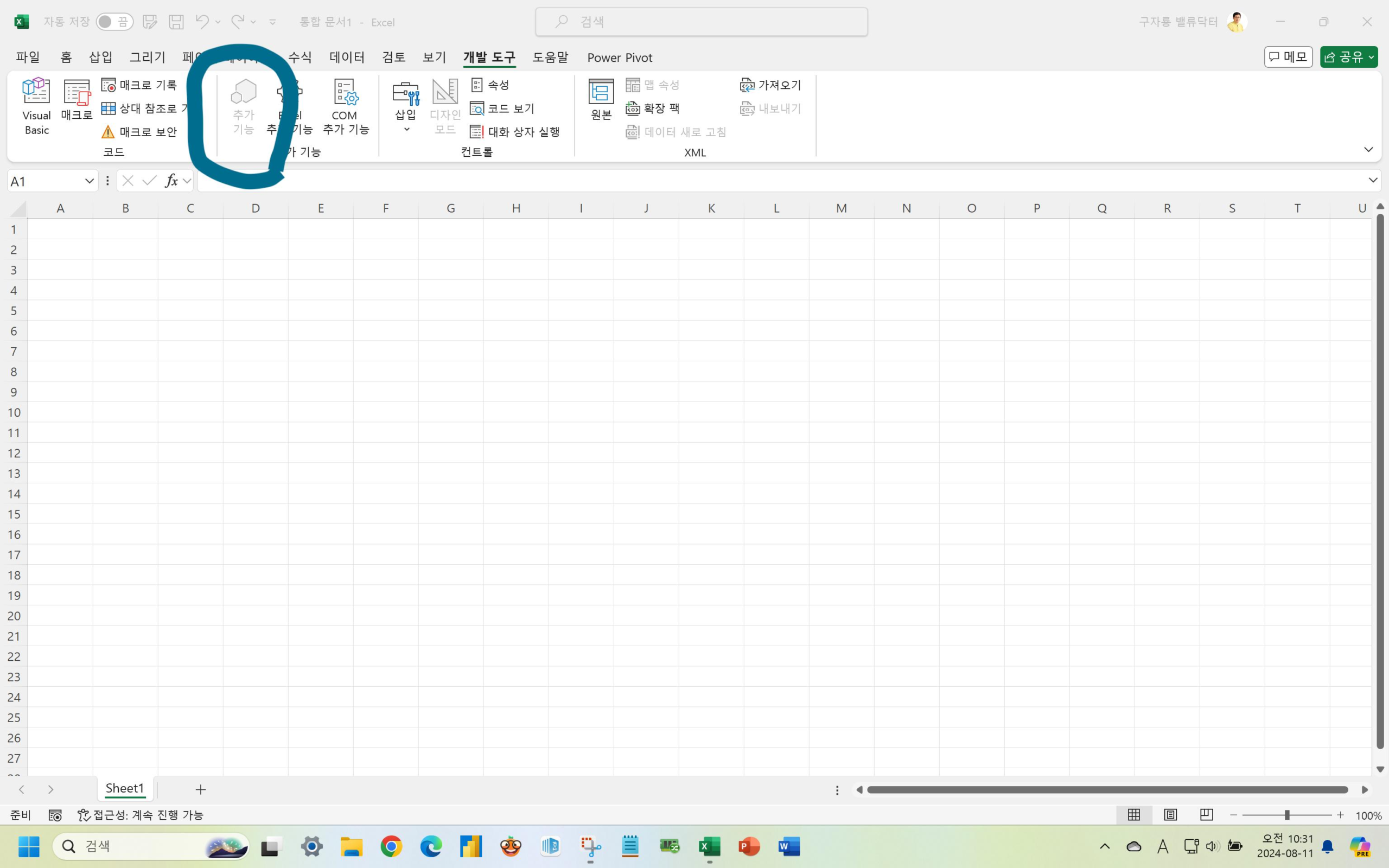Click Record Macro (매크로 기록)
Viewport: 1389px width, 868px height.
click(139, 85)
